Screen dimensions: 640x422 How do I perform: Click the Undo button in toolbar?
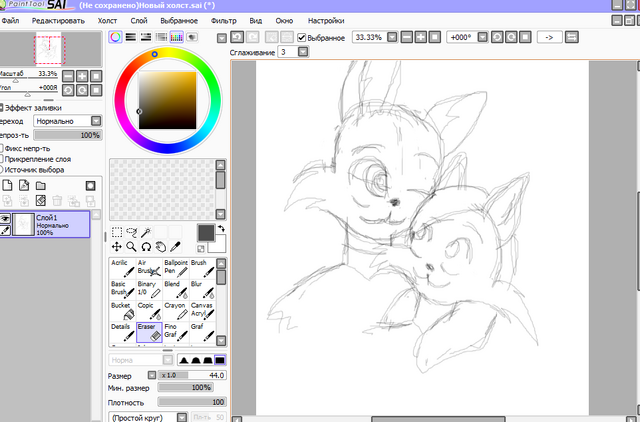pos(237,37)
